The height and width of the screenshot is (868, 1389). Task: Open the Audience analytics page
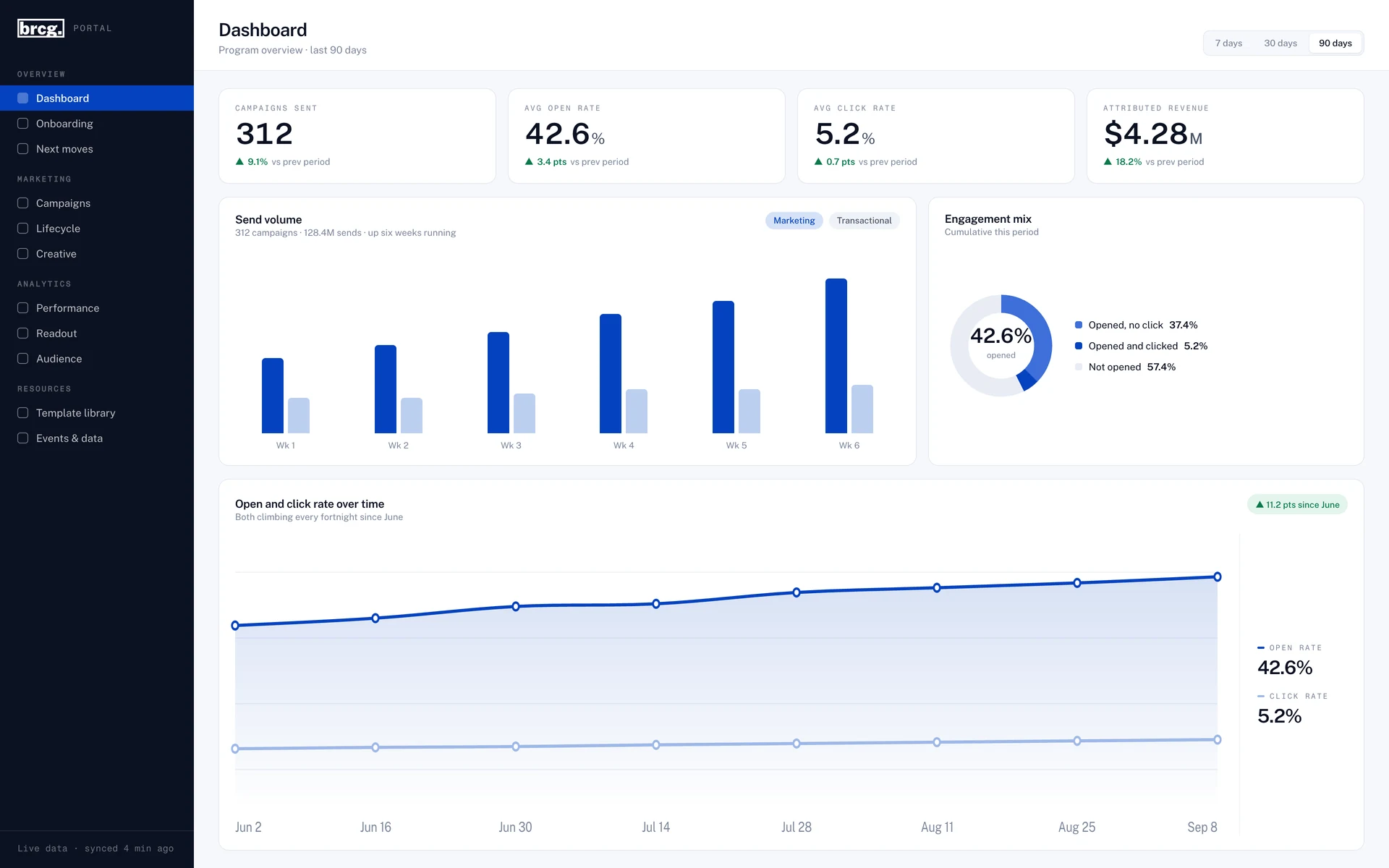click(97, 359)
